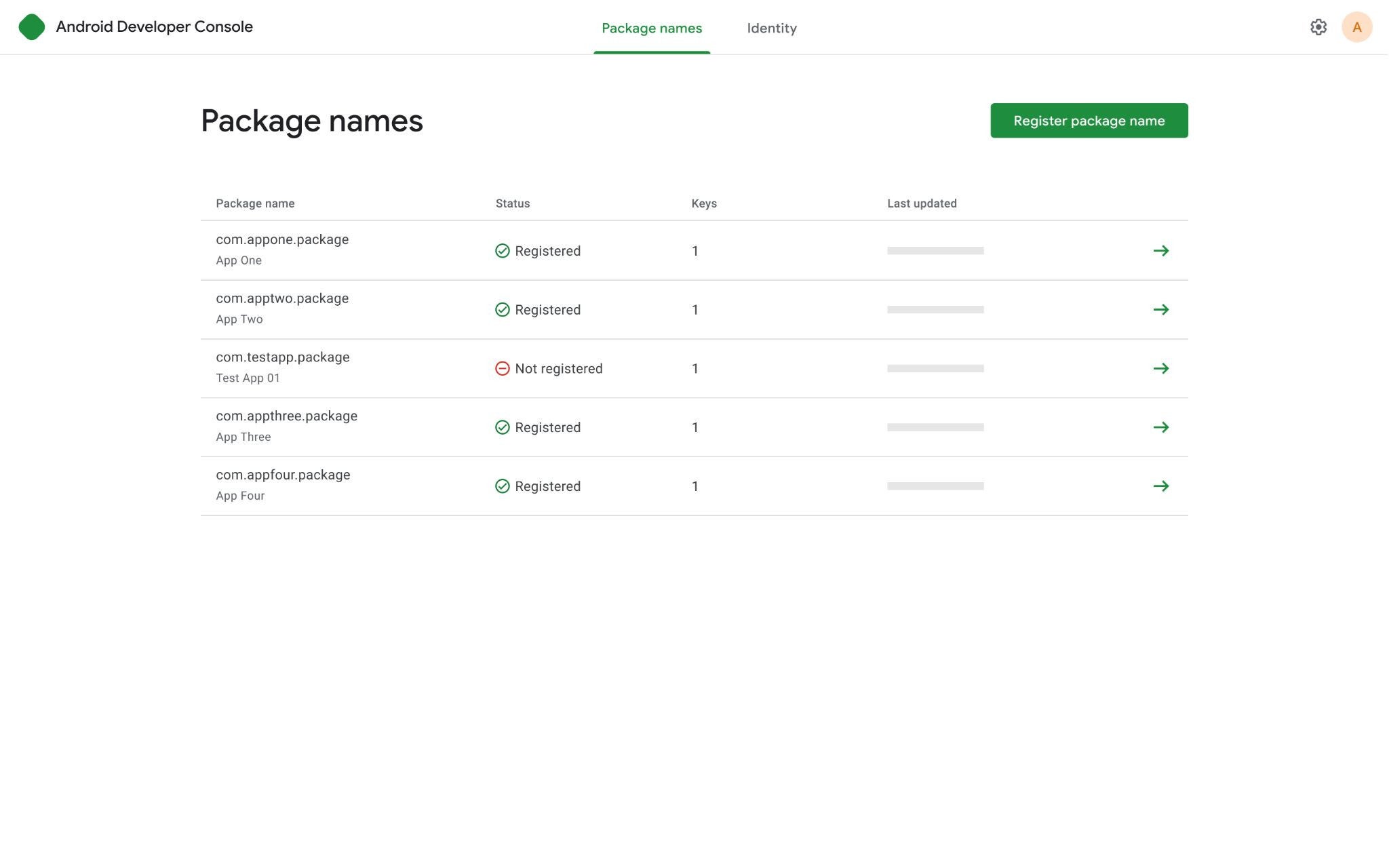Image resolution: width=1389 pixels, height=868 pixels.
Task: Open the account avatar menu
Action: click(x=1356, y=27)
